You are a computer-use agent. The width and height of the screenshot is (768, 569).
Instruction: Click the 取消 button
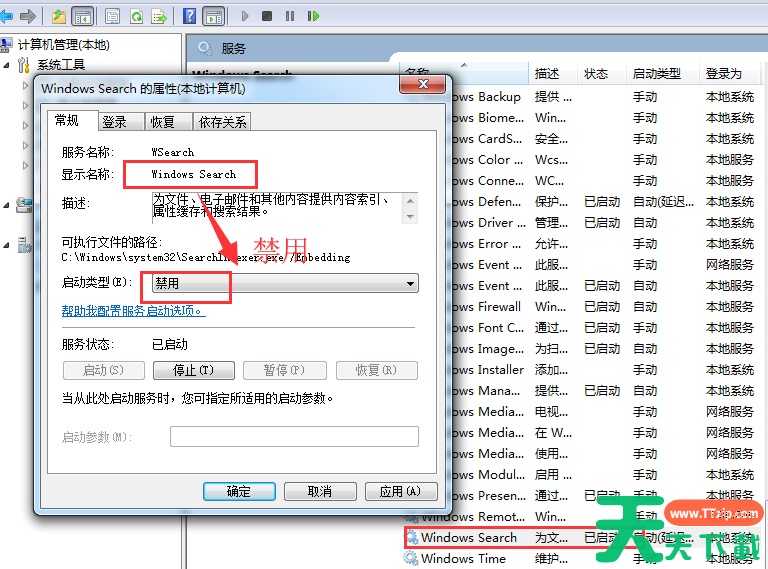coord(320,491)
